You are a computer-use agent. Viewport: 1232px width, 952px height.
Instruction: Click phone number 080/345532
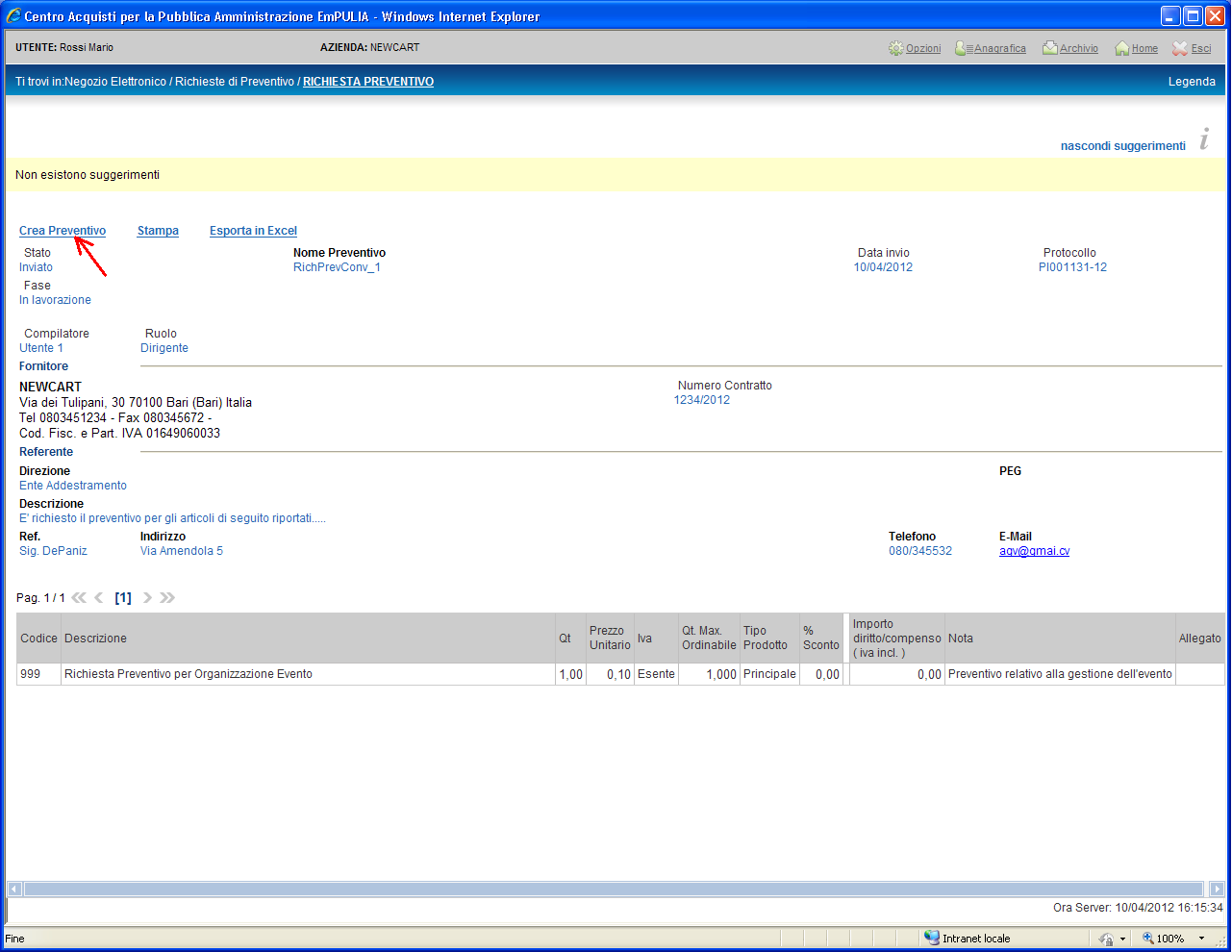coord(920,551)
